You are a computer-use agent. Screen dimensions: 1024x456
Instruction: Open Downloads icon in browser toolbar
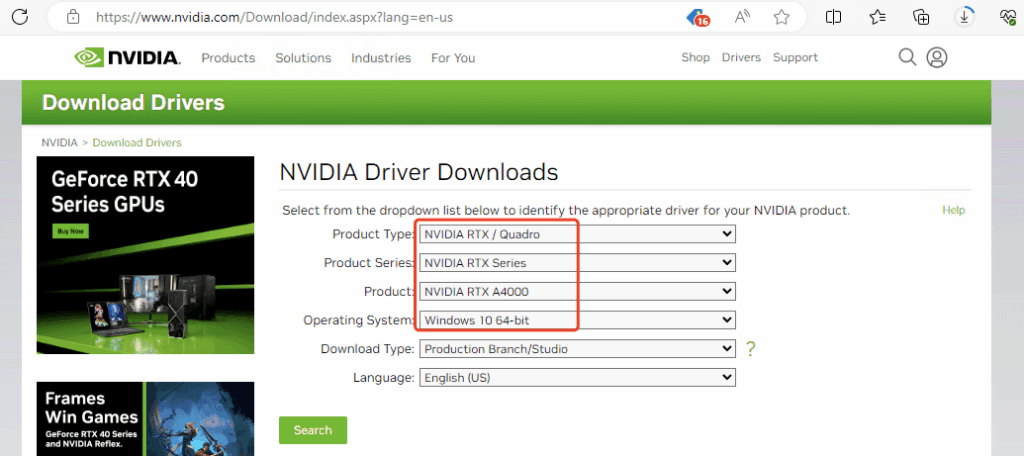(965, 17)
